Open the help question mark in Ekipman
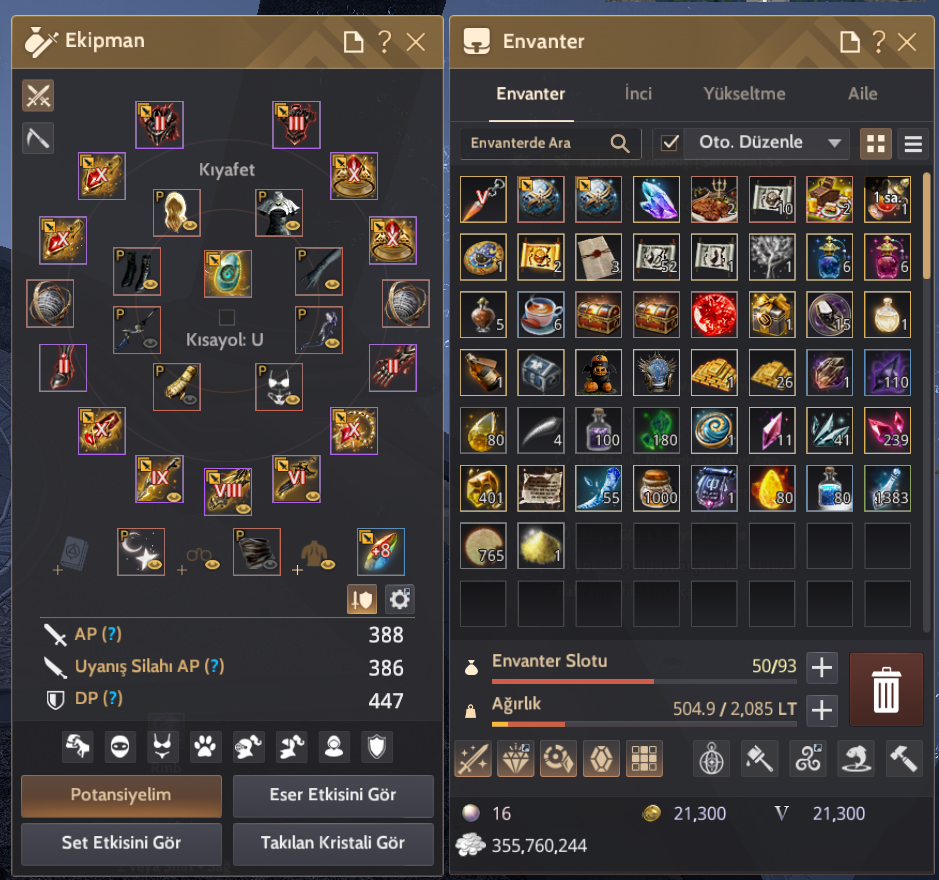Viewport: 939px width, 880px height. [384, 42]
